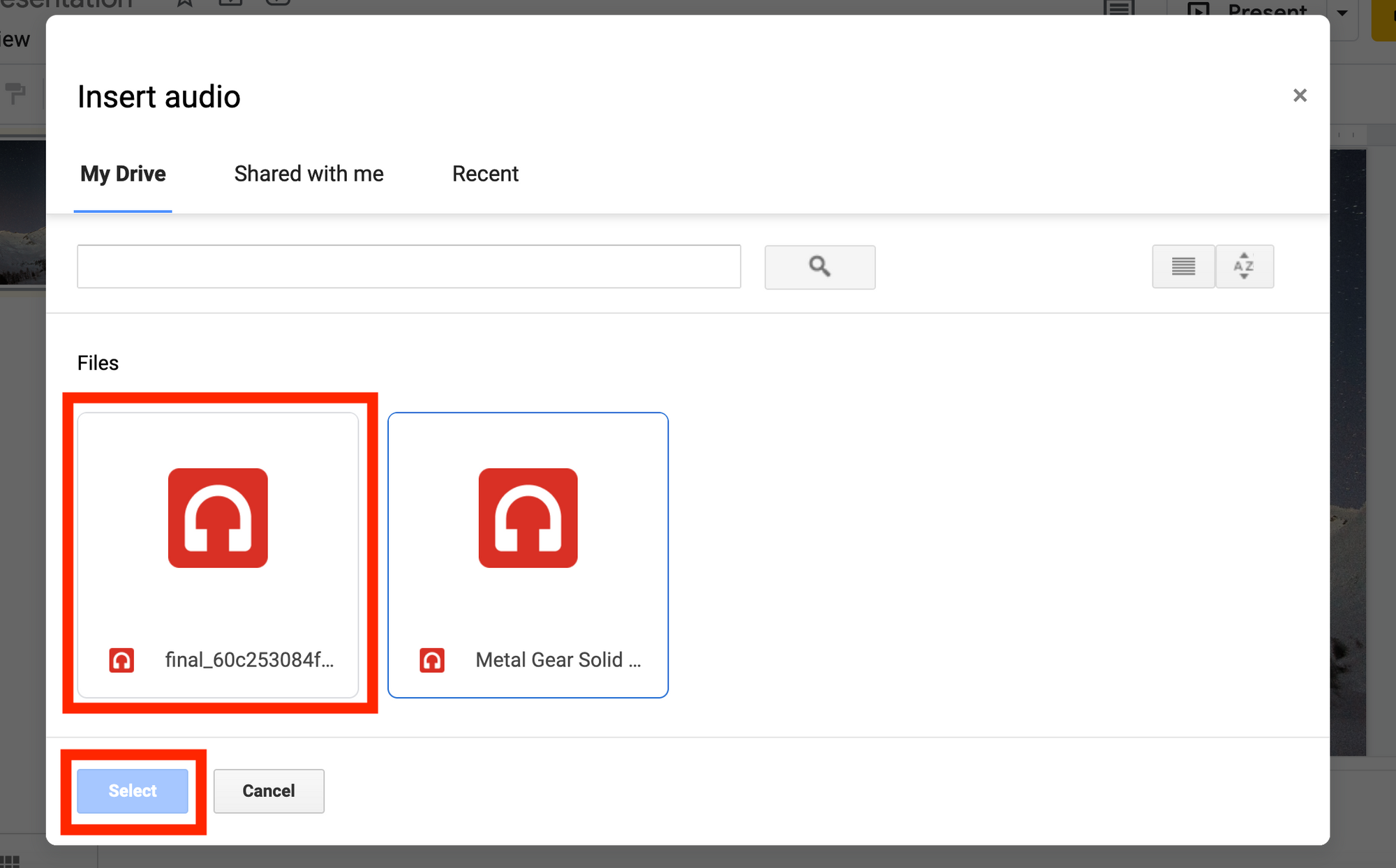Click the grid view icon at bottom left
Viewport: 1396px width, 868px height.
coord(10,861)
